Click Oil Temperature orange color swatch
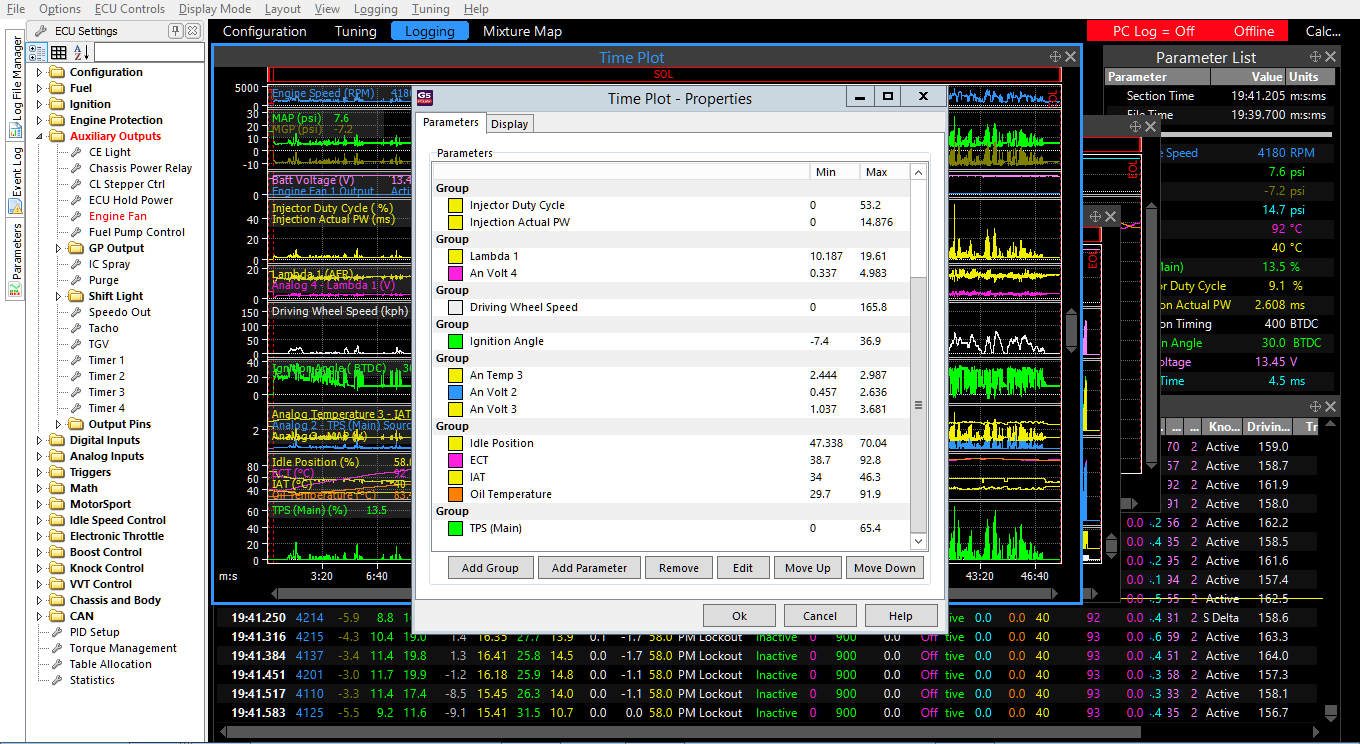This screenshot has width=1360, height=744. point(455,494)
